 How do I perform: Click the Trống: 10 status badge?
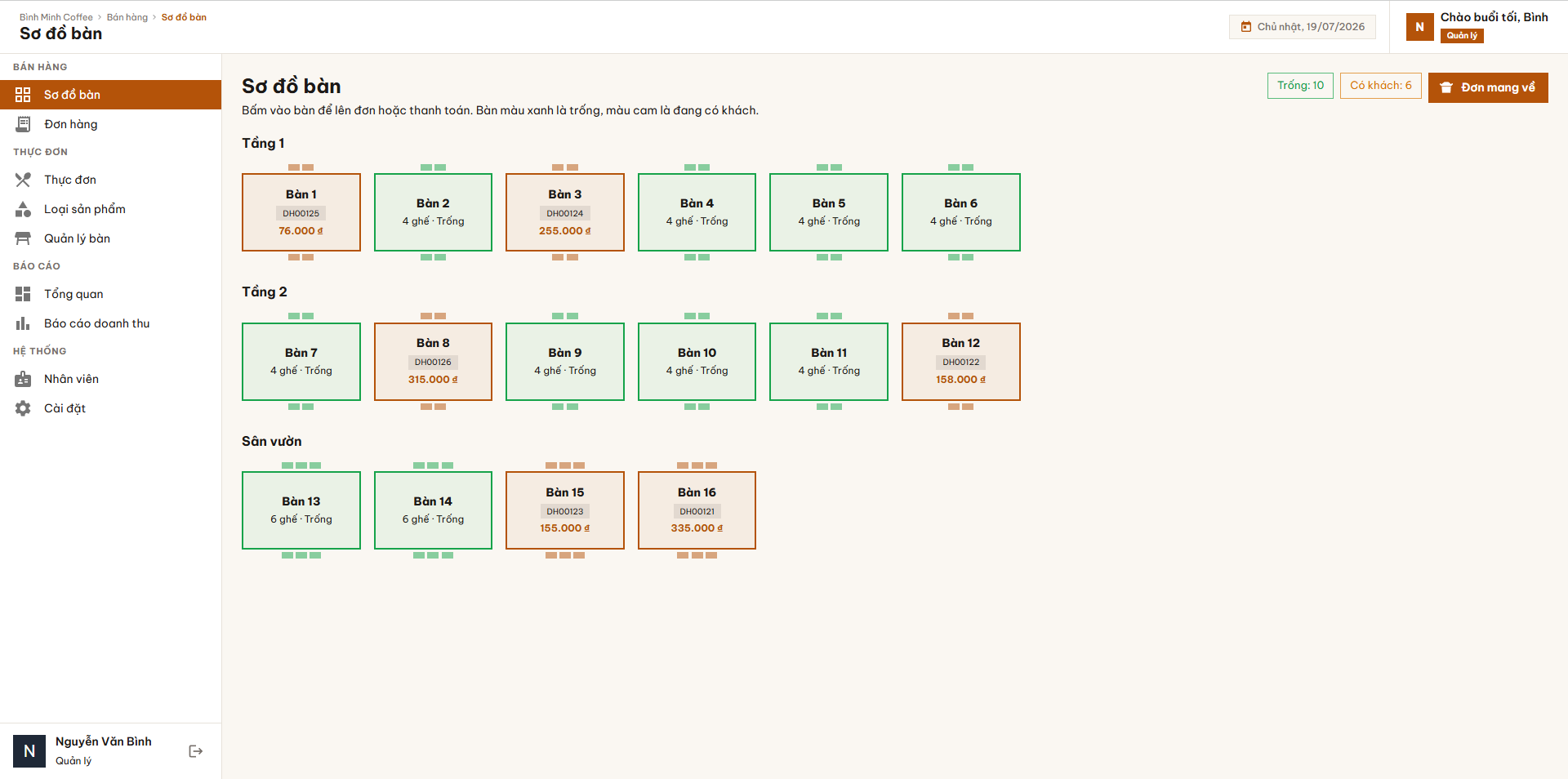pos(1300,86)
